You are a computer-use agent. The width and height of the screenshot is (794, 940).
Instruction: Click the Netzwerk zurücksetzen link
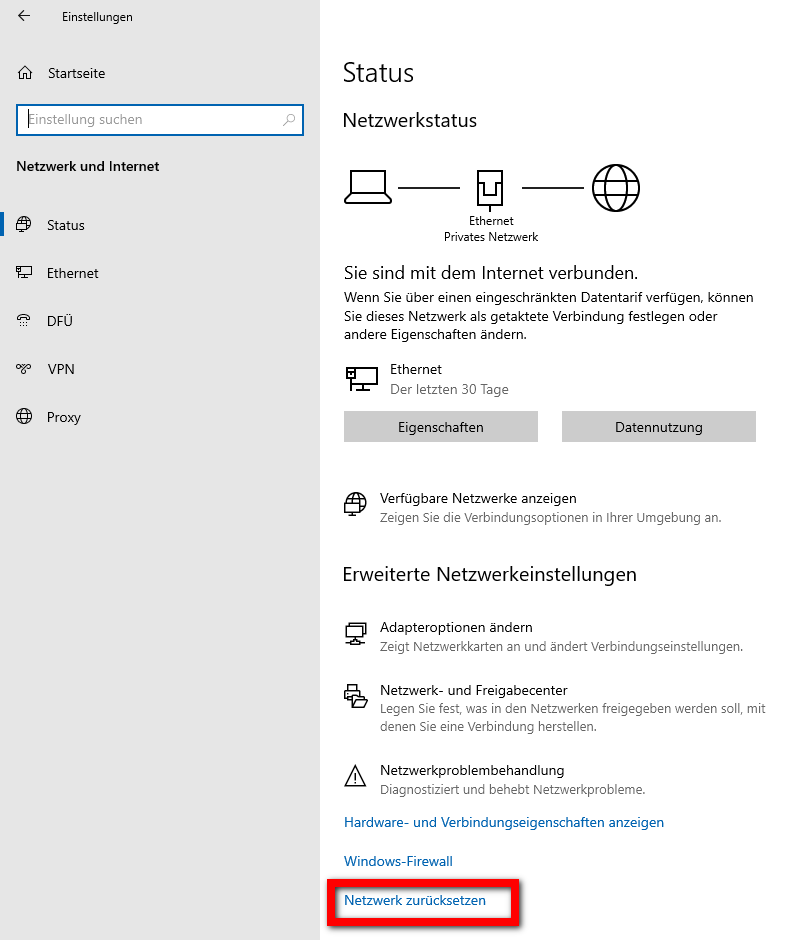pyautogui.click(x=415, y=900)
